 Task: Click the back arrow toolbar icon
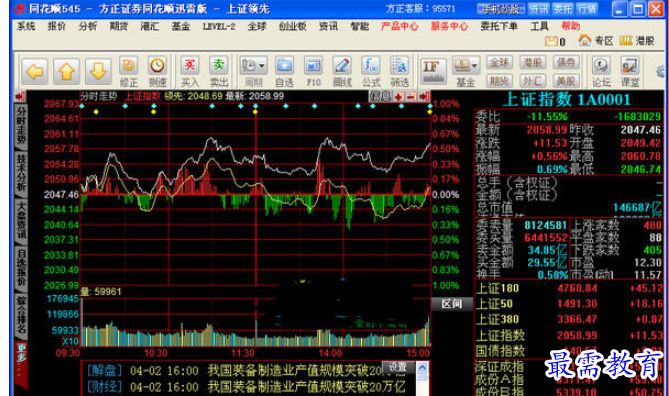pos(34,71)
